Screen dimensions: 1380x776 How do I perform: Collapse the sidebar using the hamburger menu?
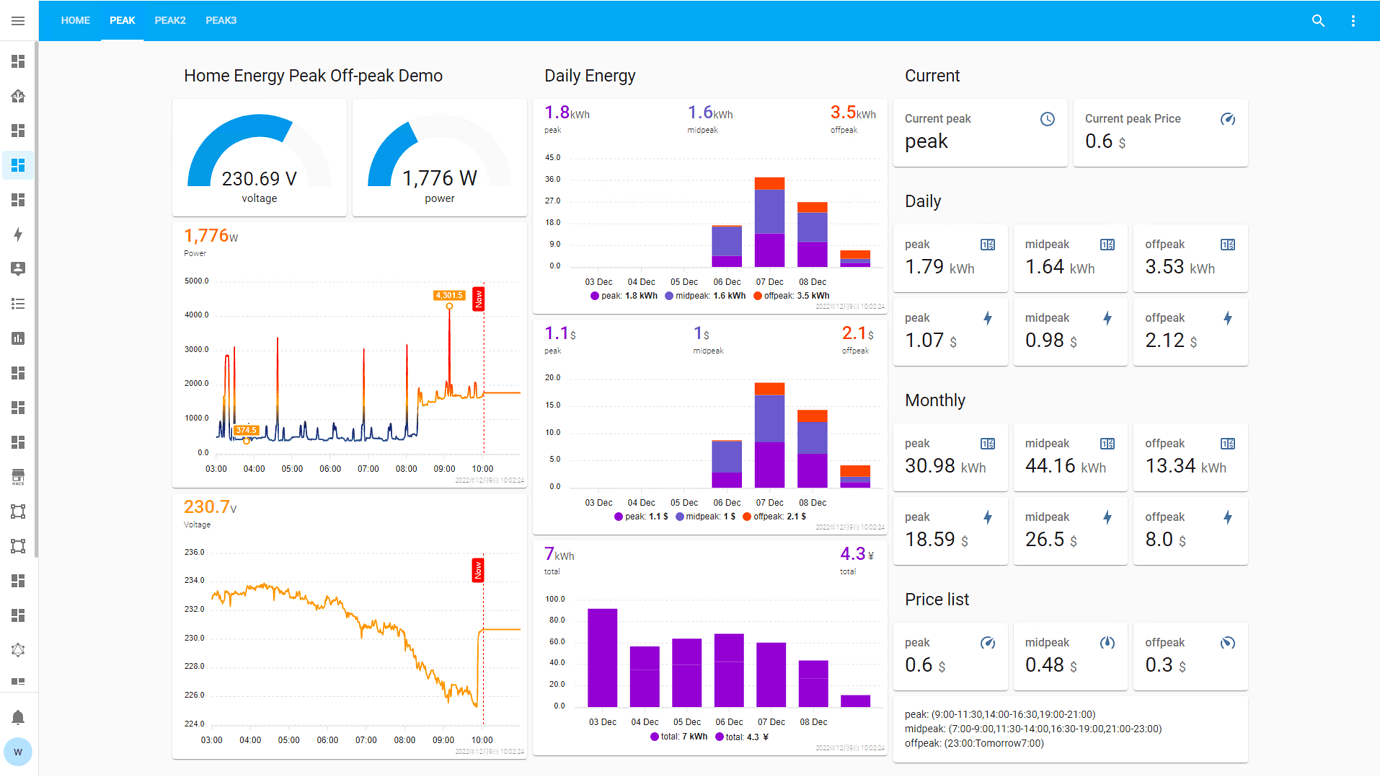(x=17, y=20)
